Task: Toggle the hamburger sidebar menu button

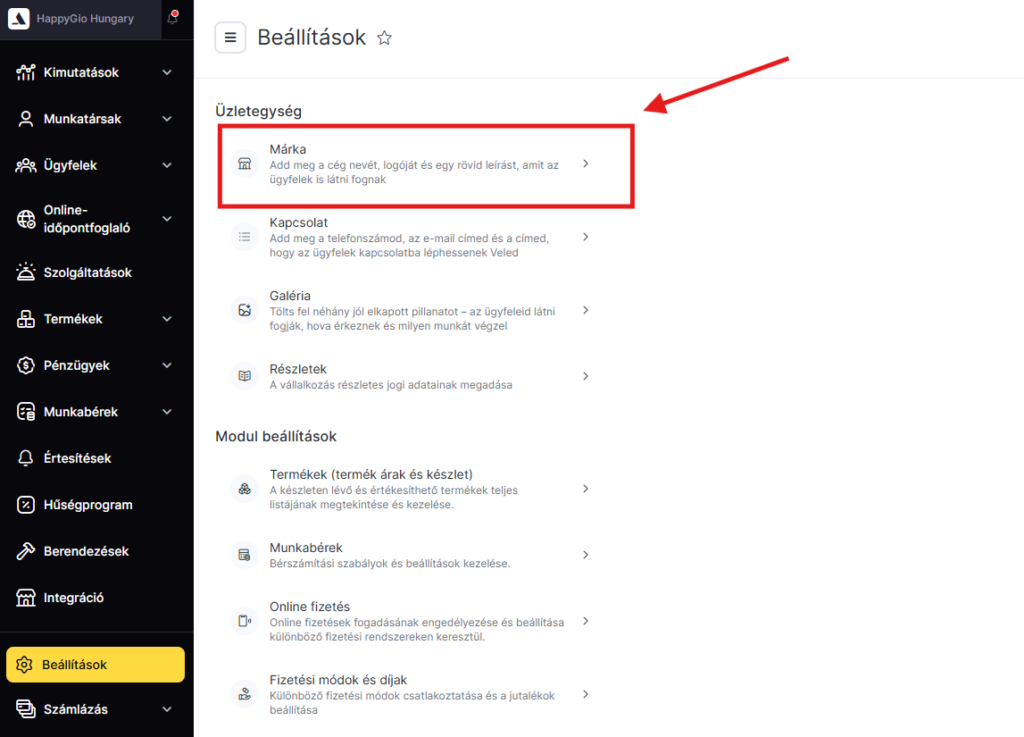Action: click(x=230, y=38)
